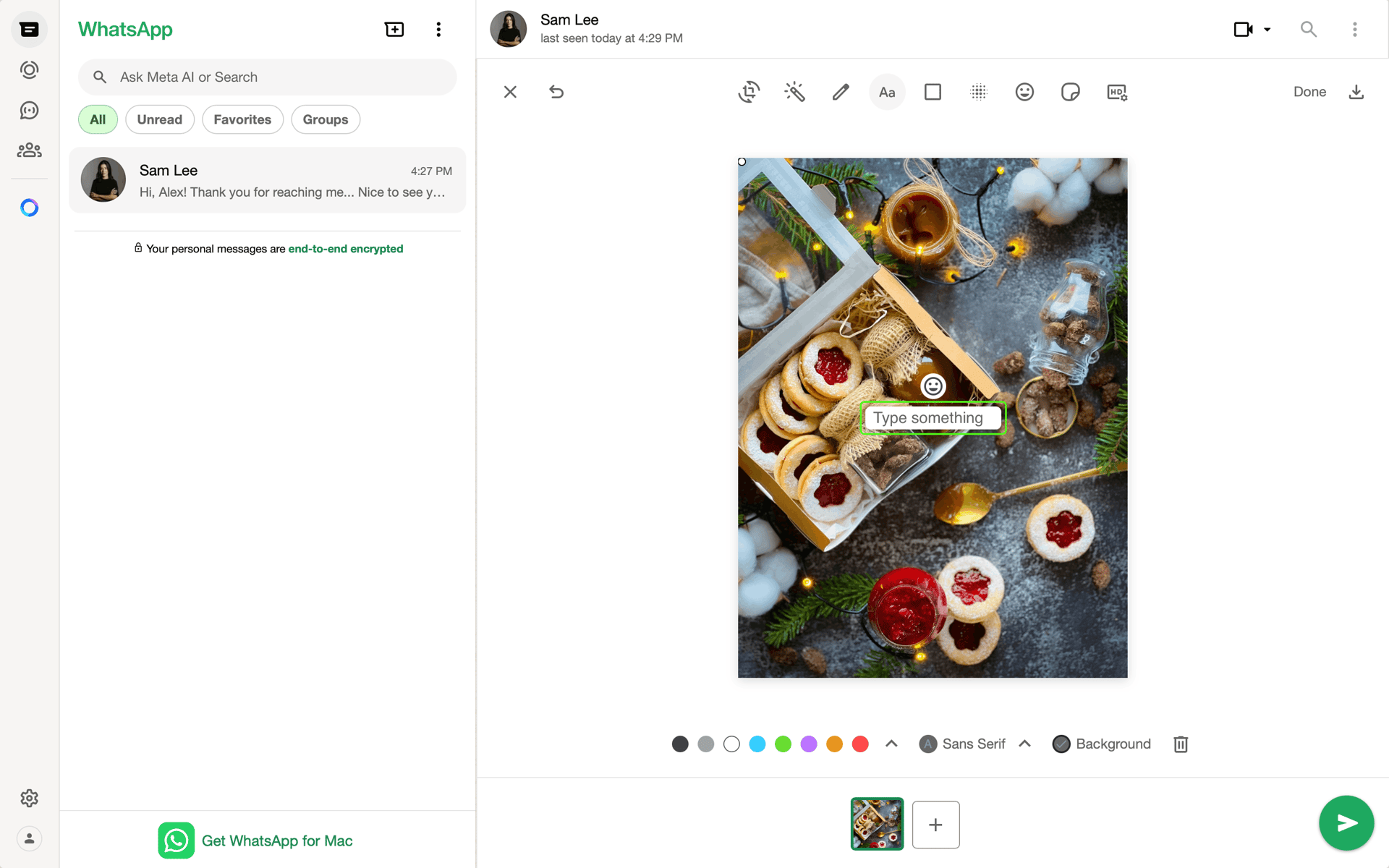Viewport: 1389px width, 868px height.
Task: Open the chat list menu (three dots)
Action: 438,30
